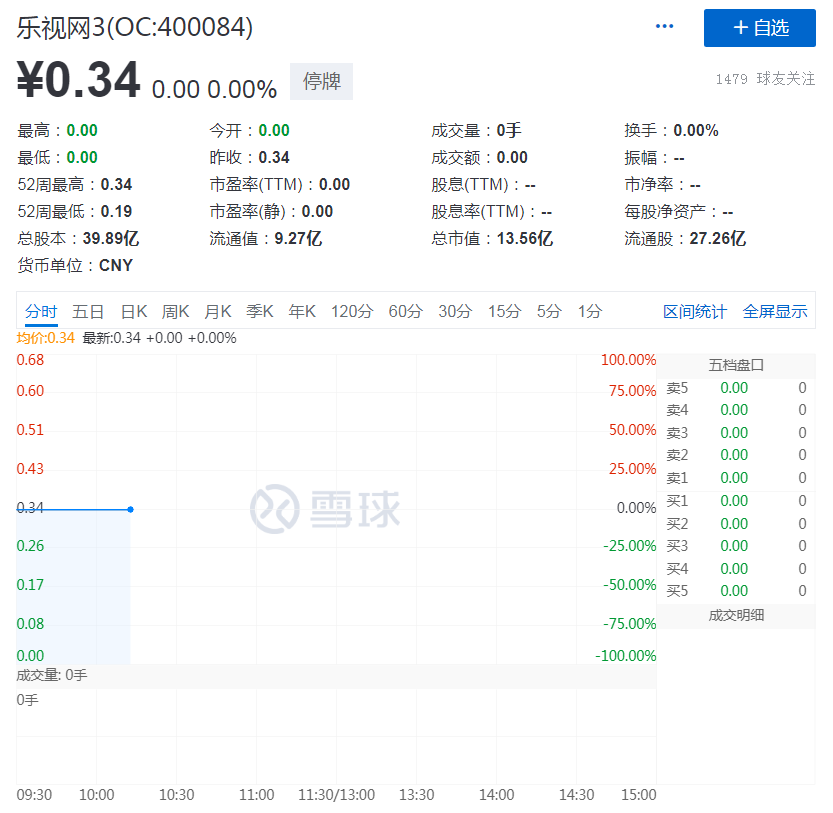Screen dimensions: 833x813
Task: Click the 市盈率(TTM) 0.00 value
Action: coord(334,184)
